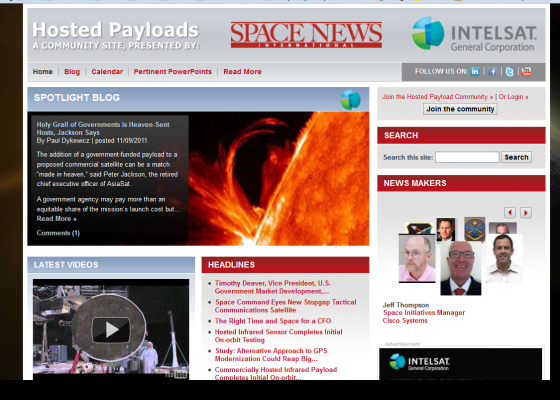Open Pertinent PowerPoints menu item
Viewport: 560px width, 400px height.
click(x=172, y=71)
